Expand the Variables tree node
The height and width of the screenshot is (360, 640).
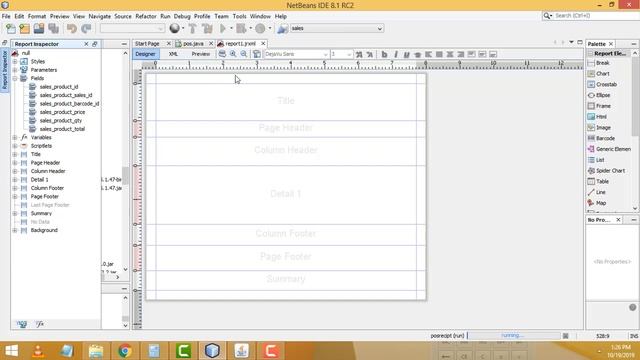[15, 138]
